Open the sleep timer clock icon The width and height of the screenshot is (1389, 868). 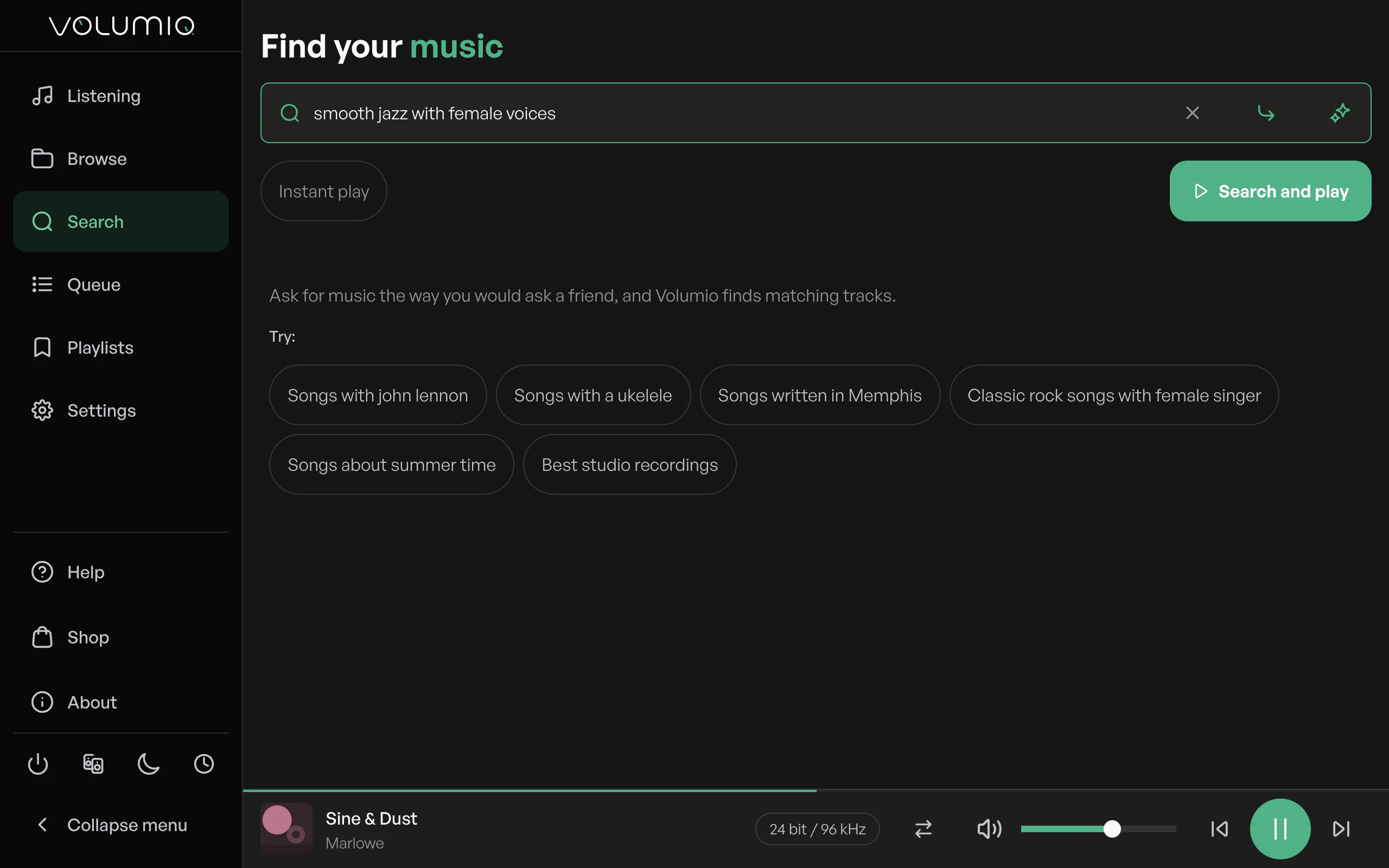tap(204, 763)
